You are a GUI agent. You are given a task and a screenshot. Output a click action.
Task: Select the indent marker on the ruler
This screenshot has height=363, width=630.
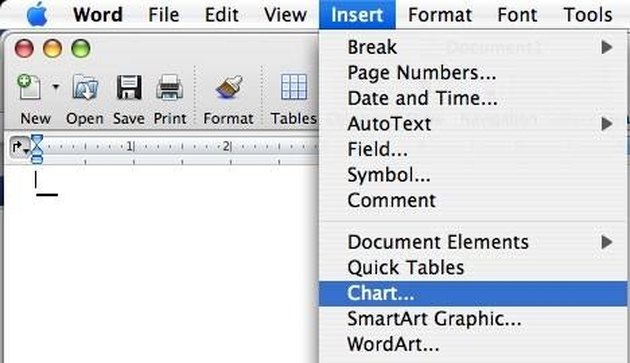pyautogui.click(x=37, y=149)
